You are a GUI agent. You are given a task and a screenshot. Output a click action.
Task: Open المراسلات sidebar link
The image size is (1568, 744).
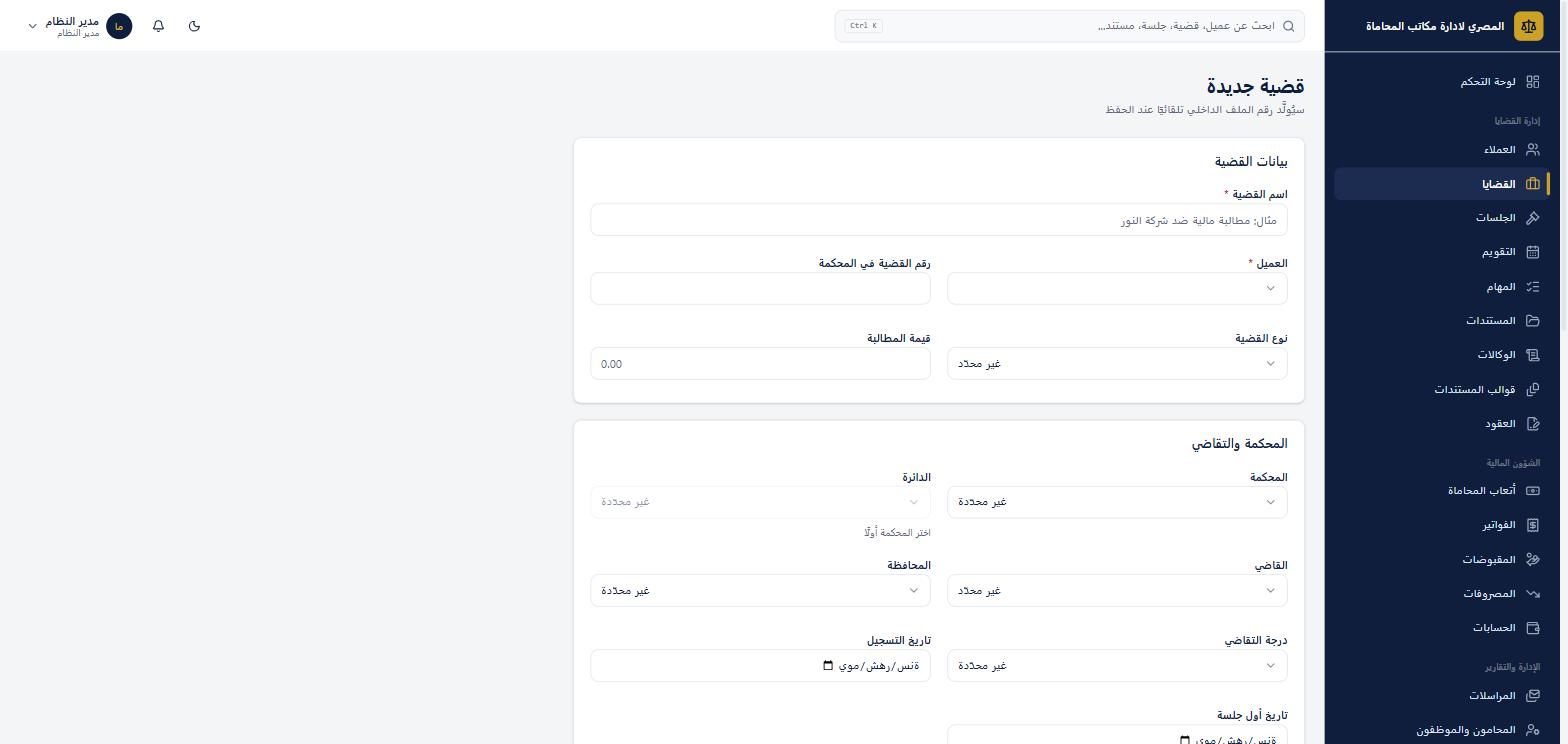[x=1442, y=696]
